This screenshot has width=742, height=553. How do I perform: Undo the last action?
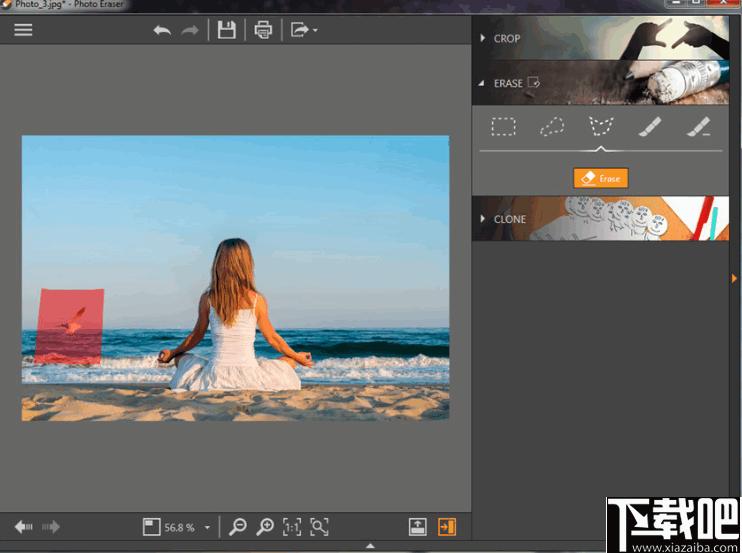pyautogui.click(x=162, y=31)
